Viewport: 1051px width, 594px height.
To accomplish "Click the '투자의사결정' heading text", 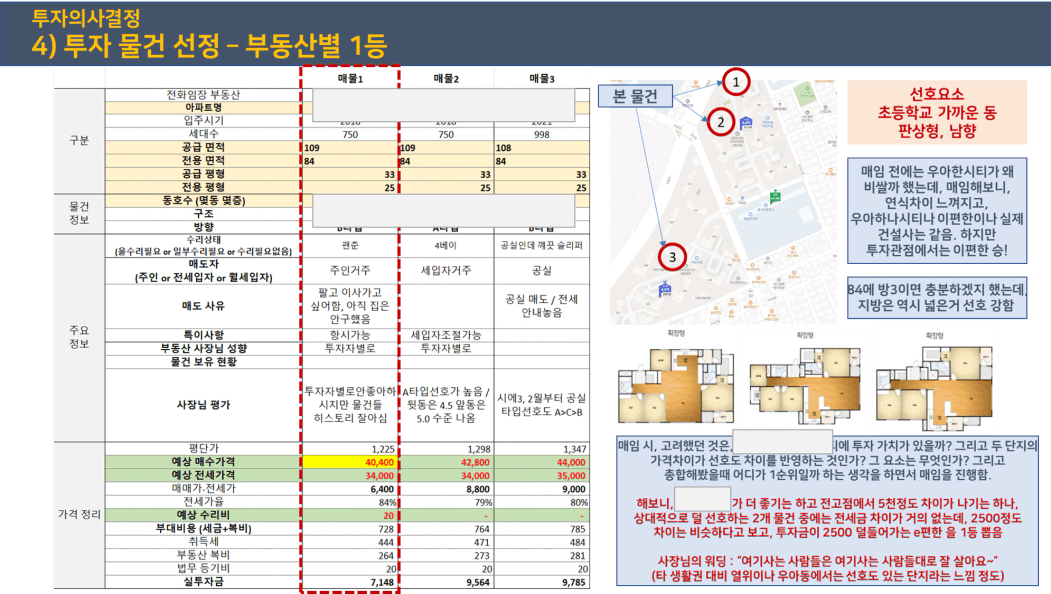I will click(86, 17).
